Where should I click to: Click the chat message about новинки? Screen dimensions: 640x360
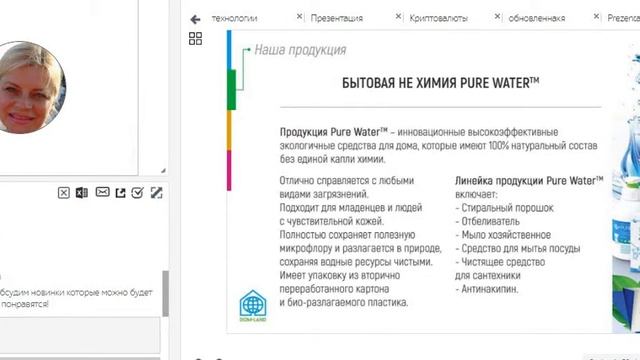pyautogui.click(x=76, y=298)
